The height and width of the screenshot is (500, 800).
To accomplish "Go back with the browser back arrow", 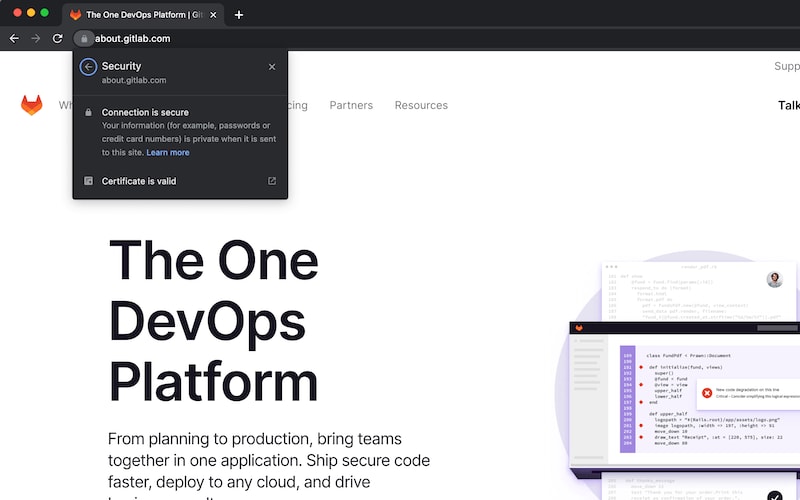I will (14, 39).
